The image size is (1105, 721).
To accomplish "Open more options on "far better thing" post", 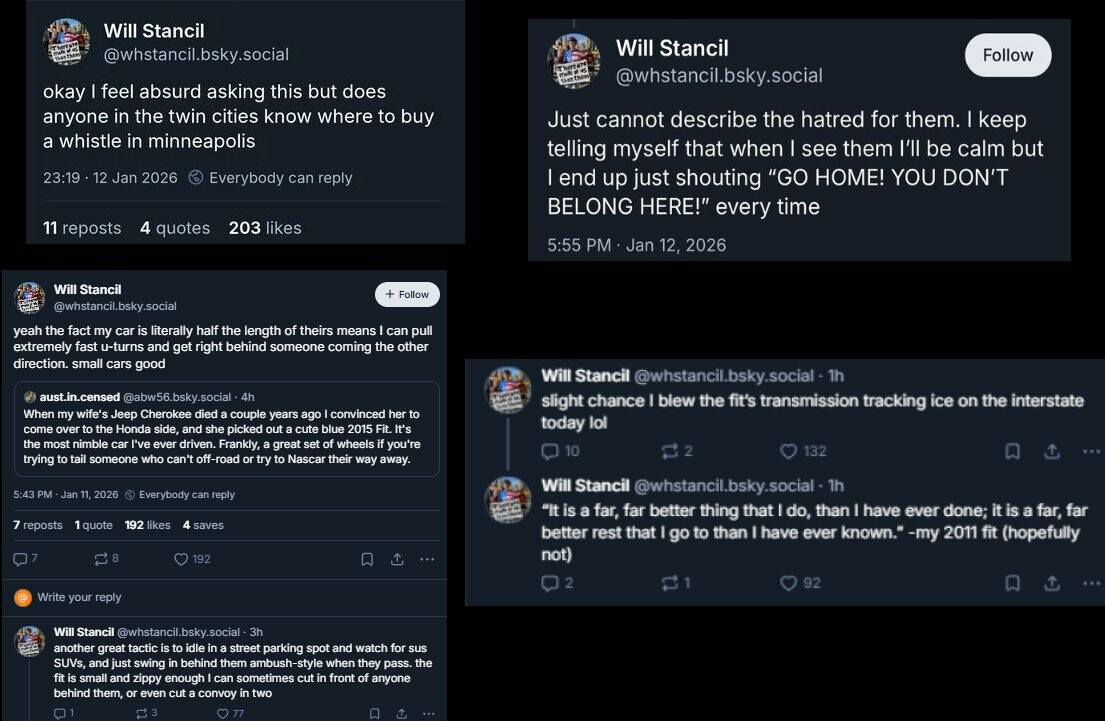I will (1090, 583).
